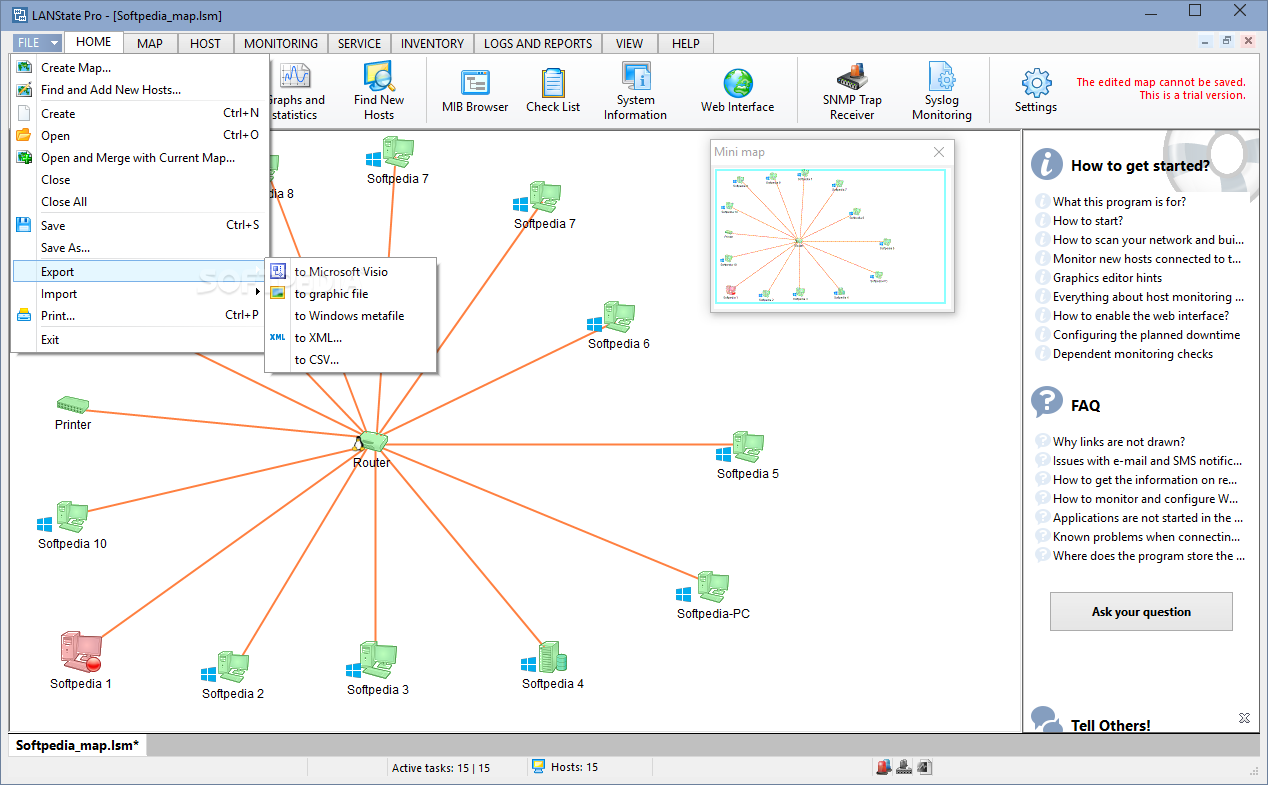Select the Softpedia_map.lsm document tab
The height and width of the screenshot is (785, 1268).
[x=78, y=745]
